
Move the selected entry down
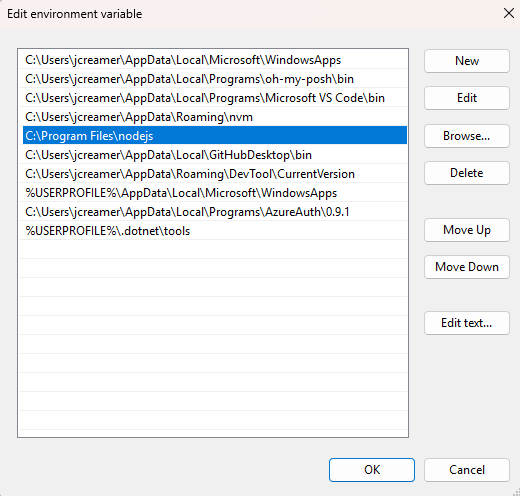click(467, 267)
